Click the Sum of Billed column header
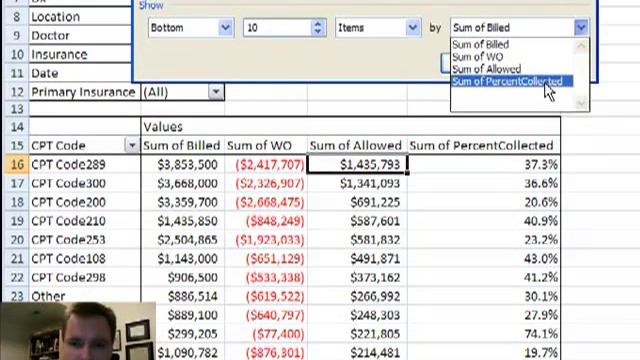This screenshot has height=360, width=640. tap(182, 145)
